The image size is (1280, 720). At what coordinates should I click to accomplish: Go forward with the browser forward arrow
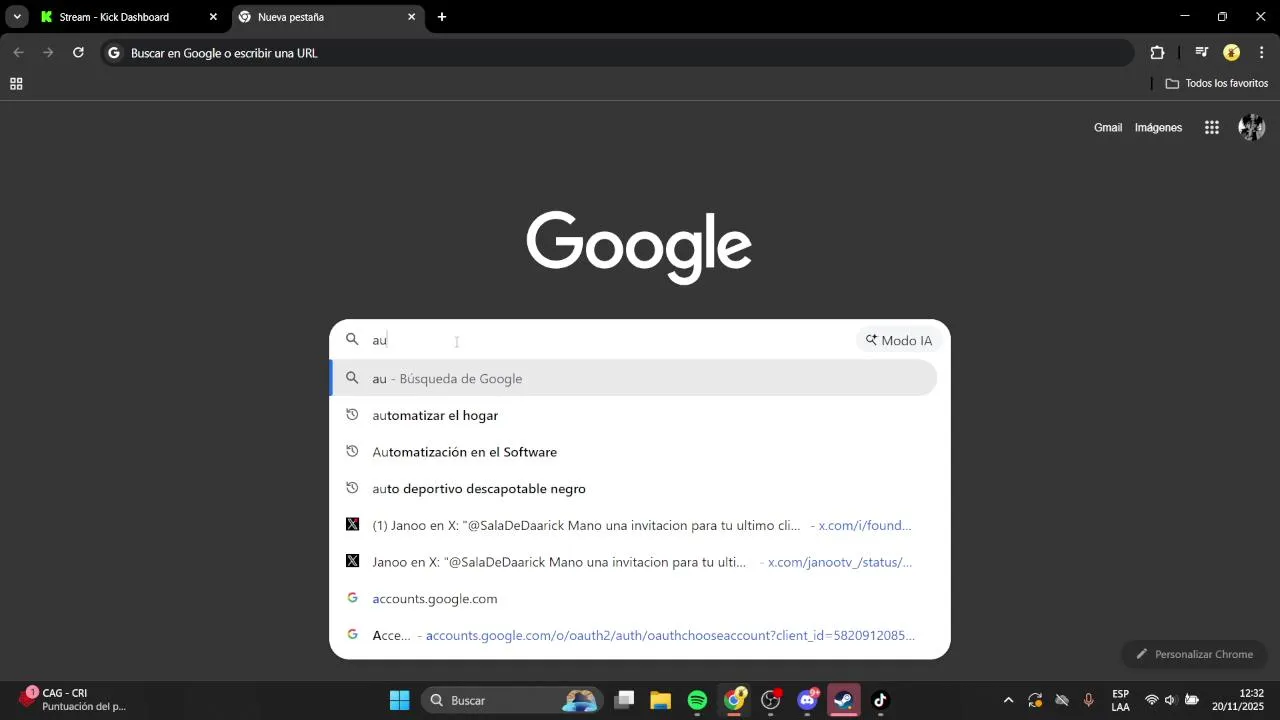47,53
